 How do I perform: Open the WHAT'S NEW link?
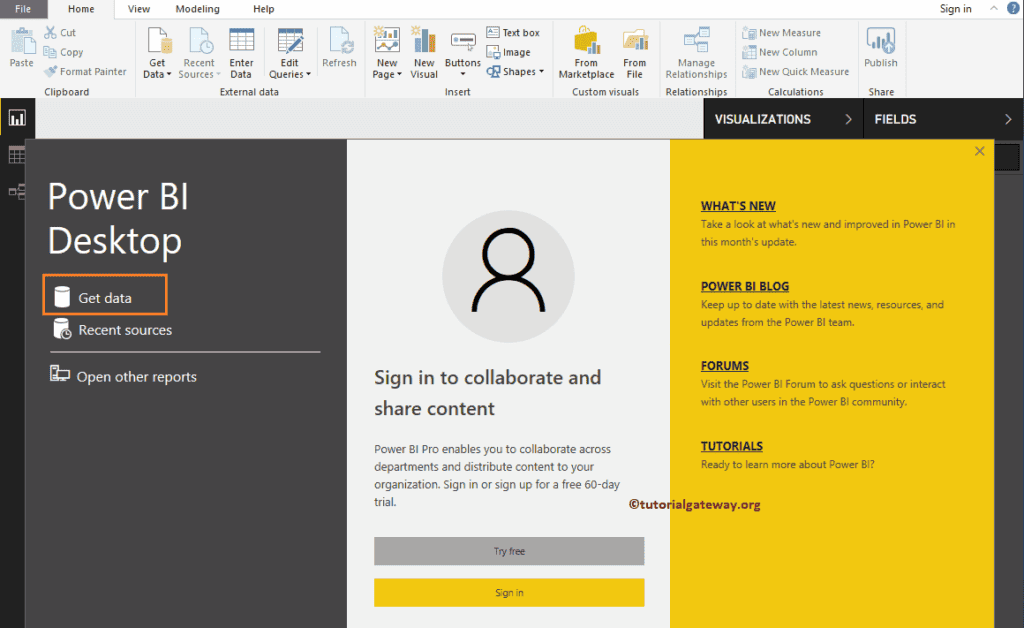pos(738,206)
